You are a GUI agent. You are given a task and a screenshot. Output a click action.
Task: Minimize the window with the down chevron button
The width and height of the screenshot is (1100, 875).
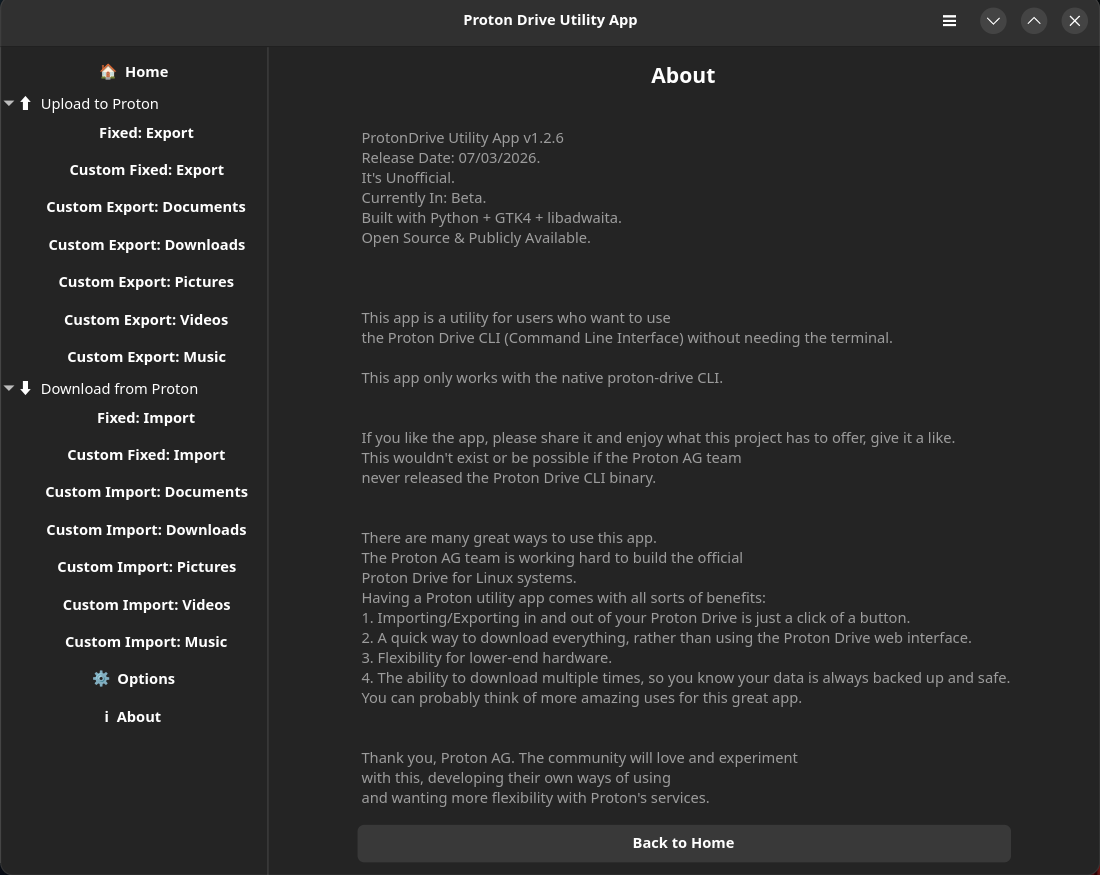(993, 21)
